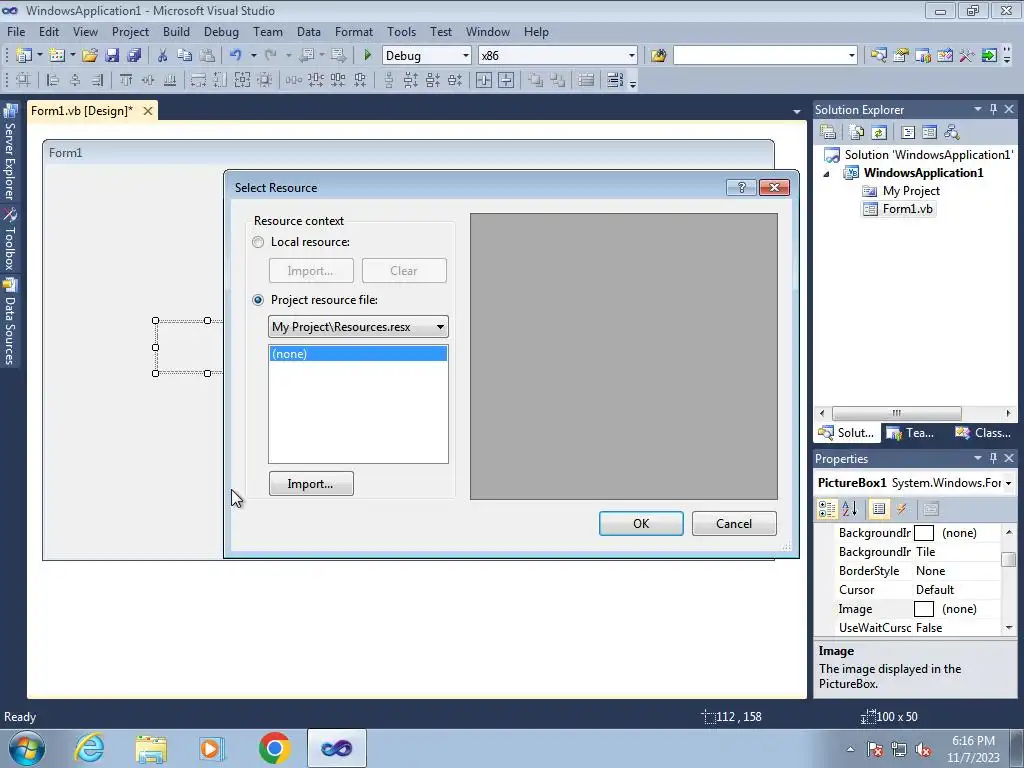This screenshot has height=768, width=1024.
Task: Start debugging with the green play icon
Action: (x=367, y=56)
